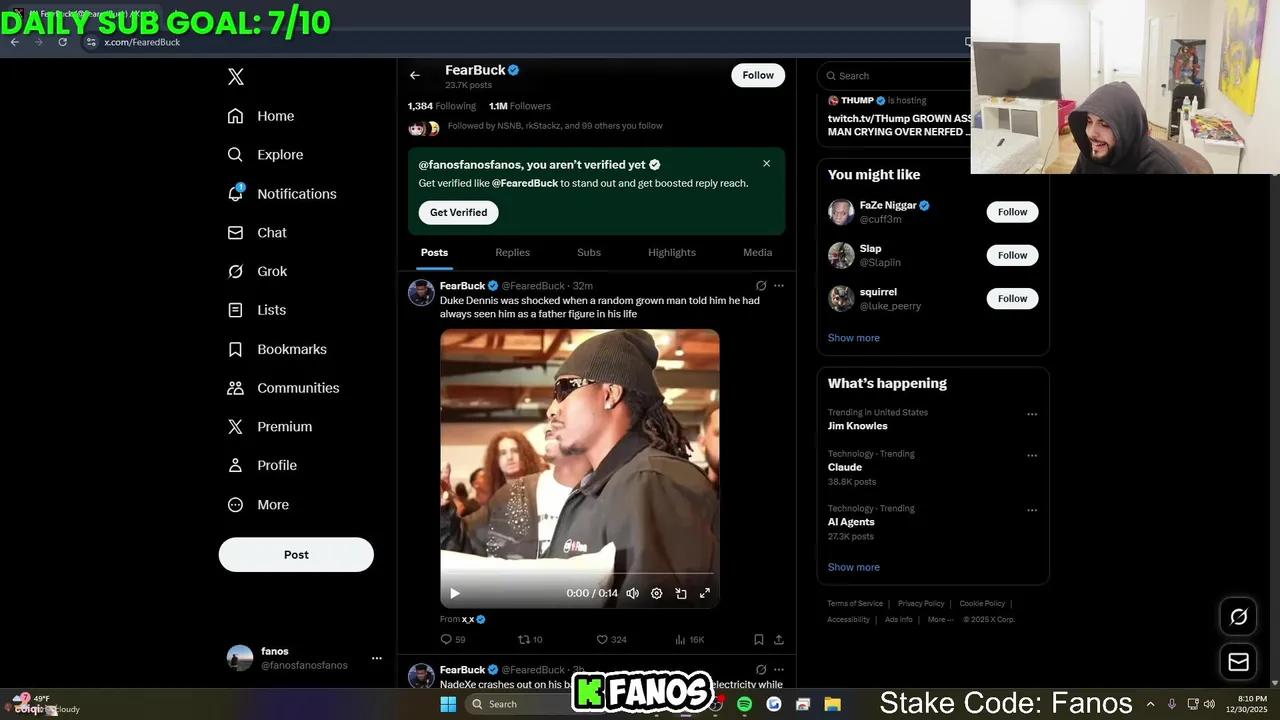Expand footer More menu
The width and height of the screenshot is (1280, 720).
[x=939, y=620]
